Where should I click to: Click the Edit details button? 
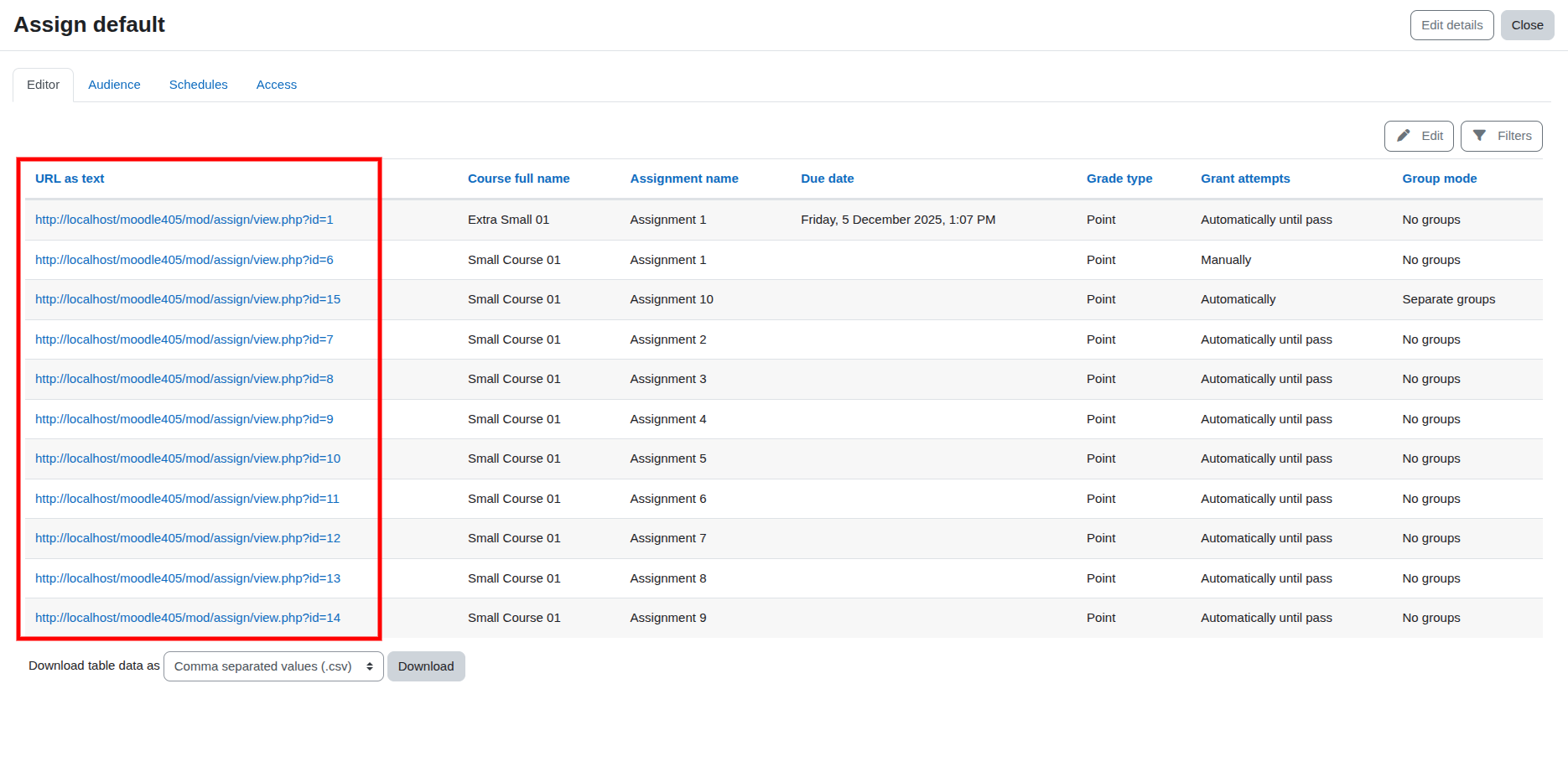pos(1451,25)
